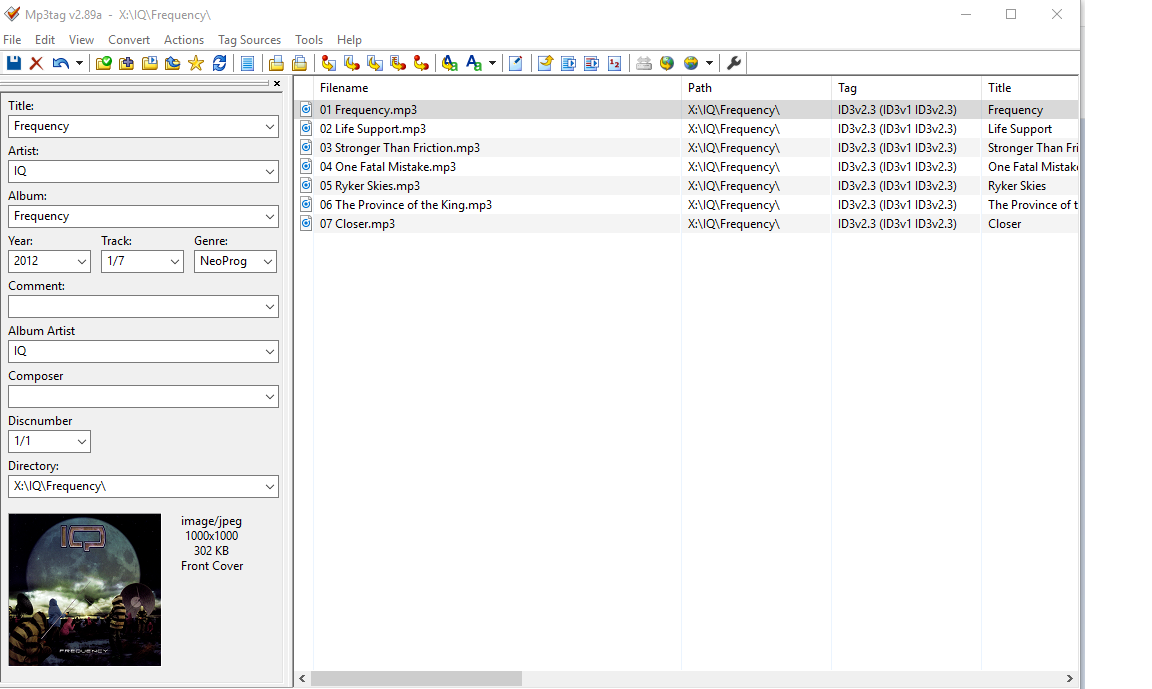Open the Actions menu

point(184,40)
